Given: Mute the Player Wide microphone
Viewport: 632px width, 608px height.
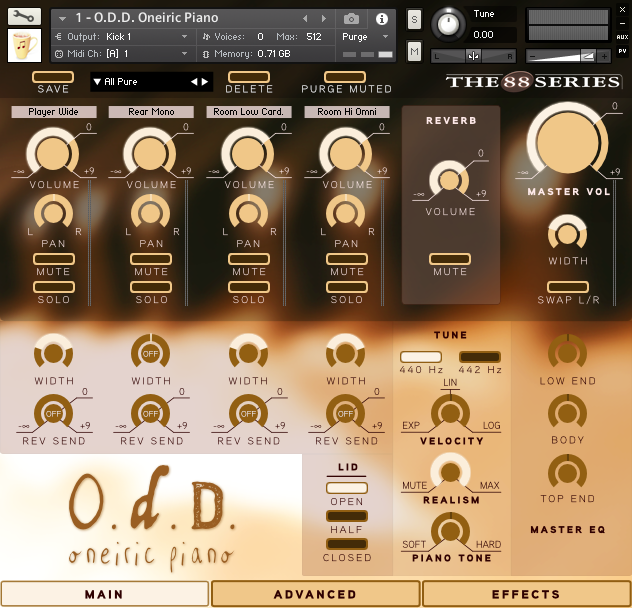Looking at the screenshot, I should click(54, 259).
